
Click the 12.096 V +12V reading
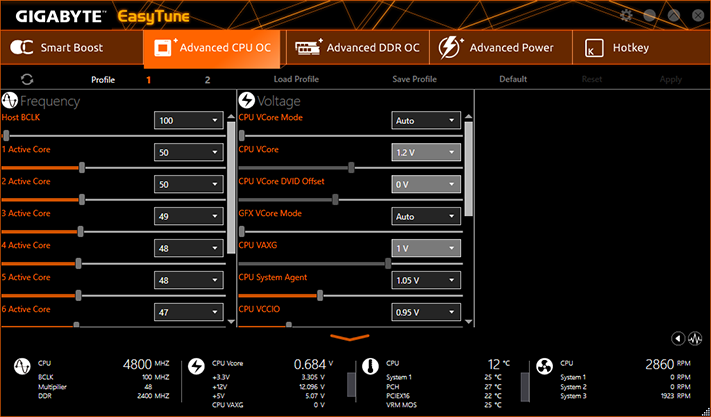pyautogui.click(x=312, y=387)
